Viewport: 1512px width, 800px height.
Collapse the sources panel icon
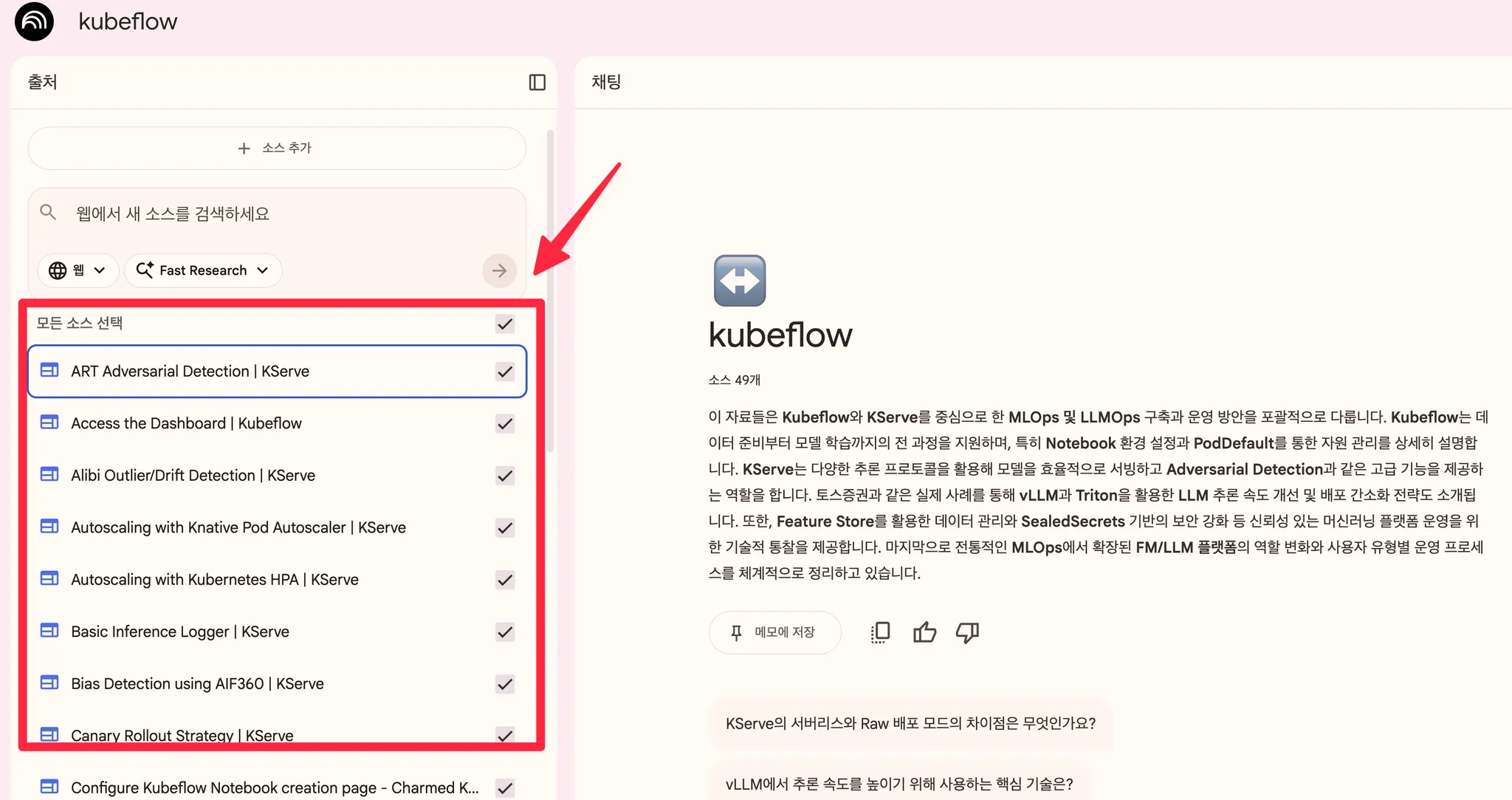tap(537, 82)
